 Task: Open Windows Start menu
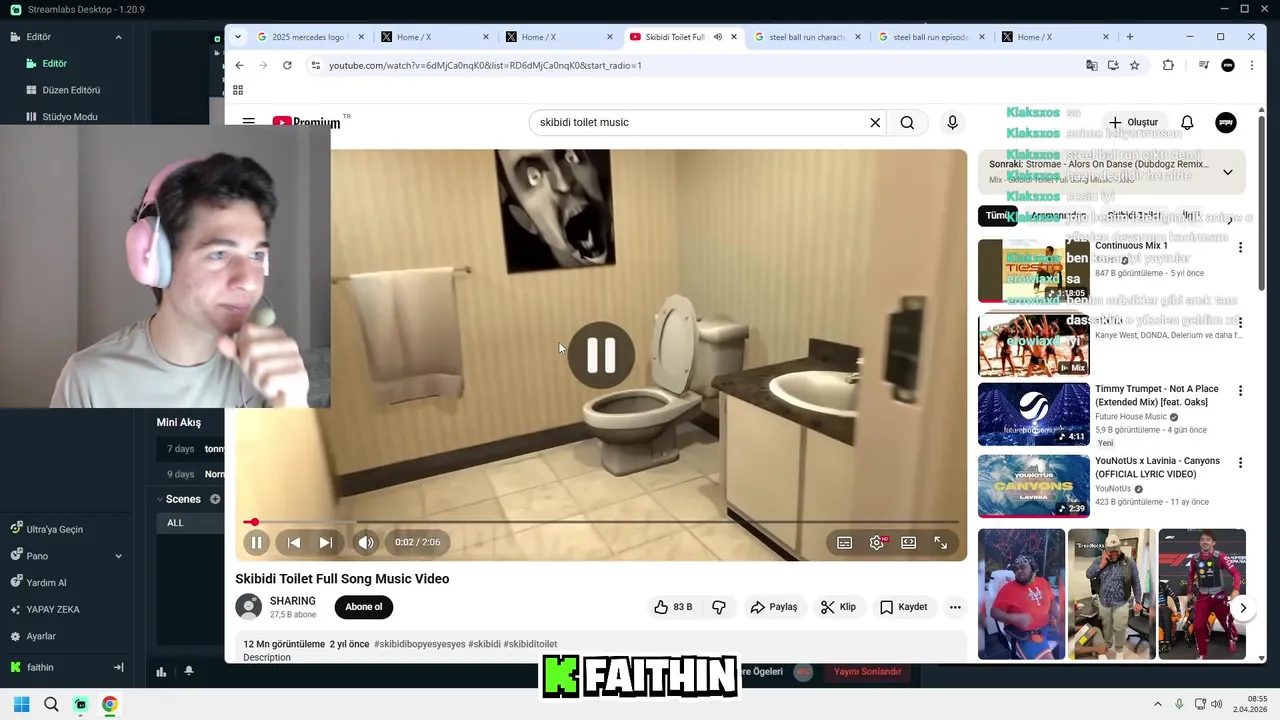[21, 704]
